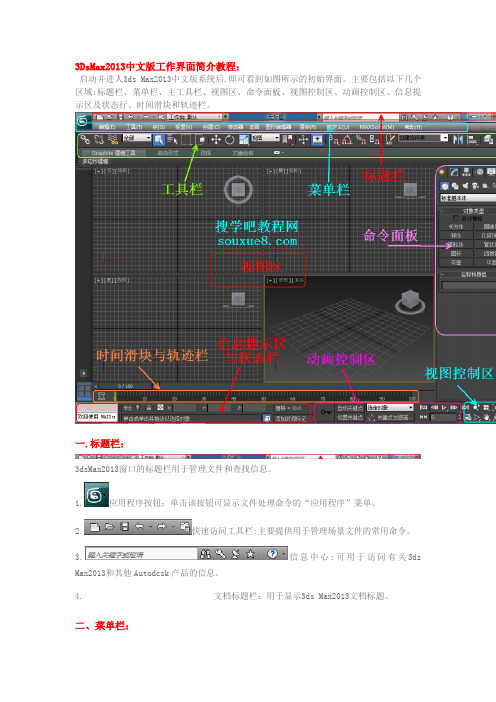Viewport: 496px width, 702px height.
Task: Open the Mini Curve Editor icon
Action: pyautogui.click(x=101, y=396)
